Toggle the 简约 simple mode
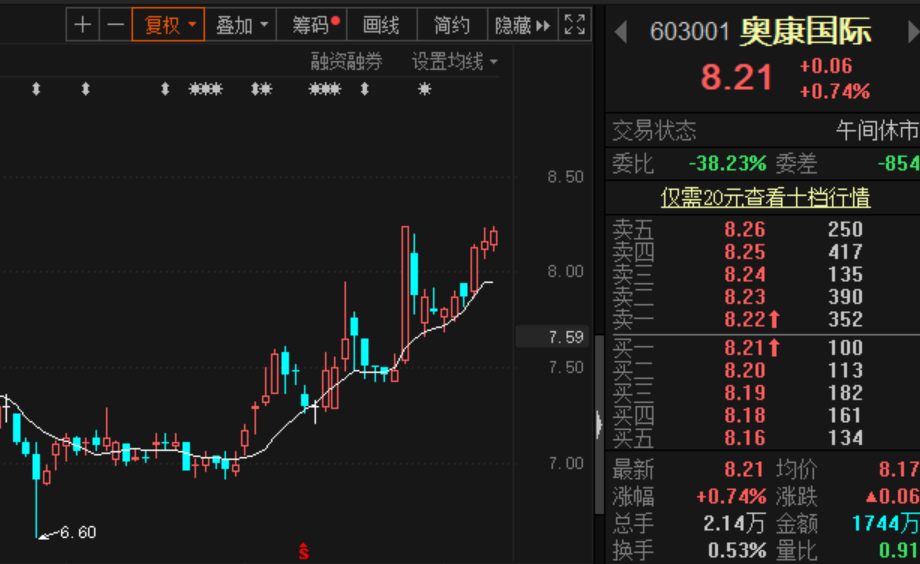Viewport: 920px width, 564px height. tap(452, 25)
